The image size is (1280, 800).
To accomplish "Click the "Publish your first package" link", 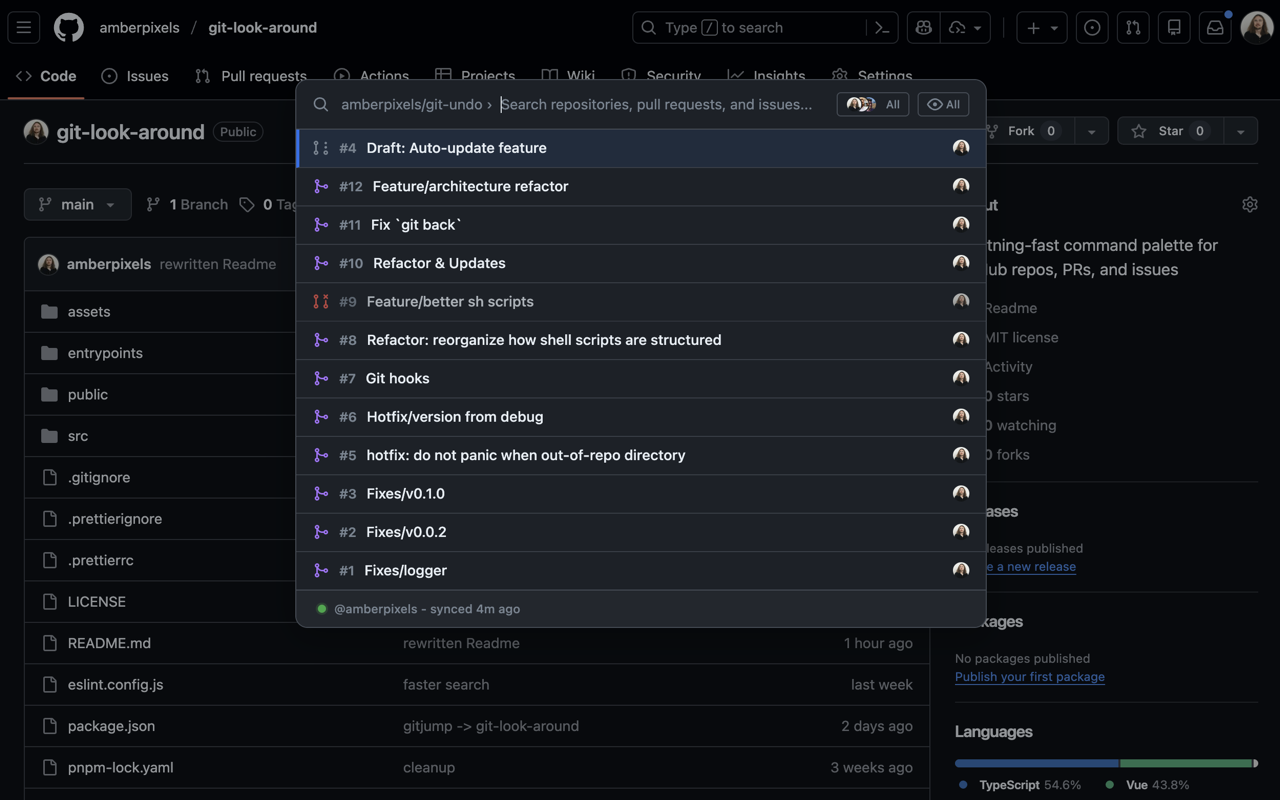I will pyautogui.click(x=1029, y=677).
